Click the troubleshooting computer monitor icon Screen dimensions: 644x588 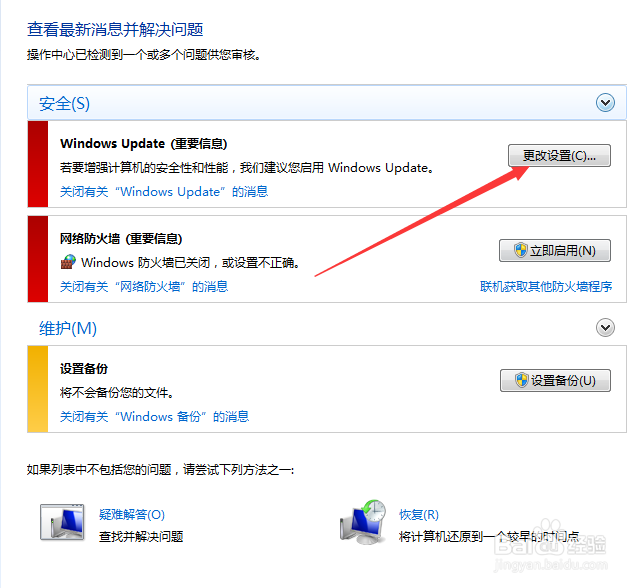point(62,522)
